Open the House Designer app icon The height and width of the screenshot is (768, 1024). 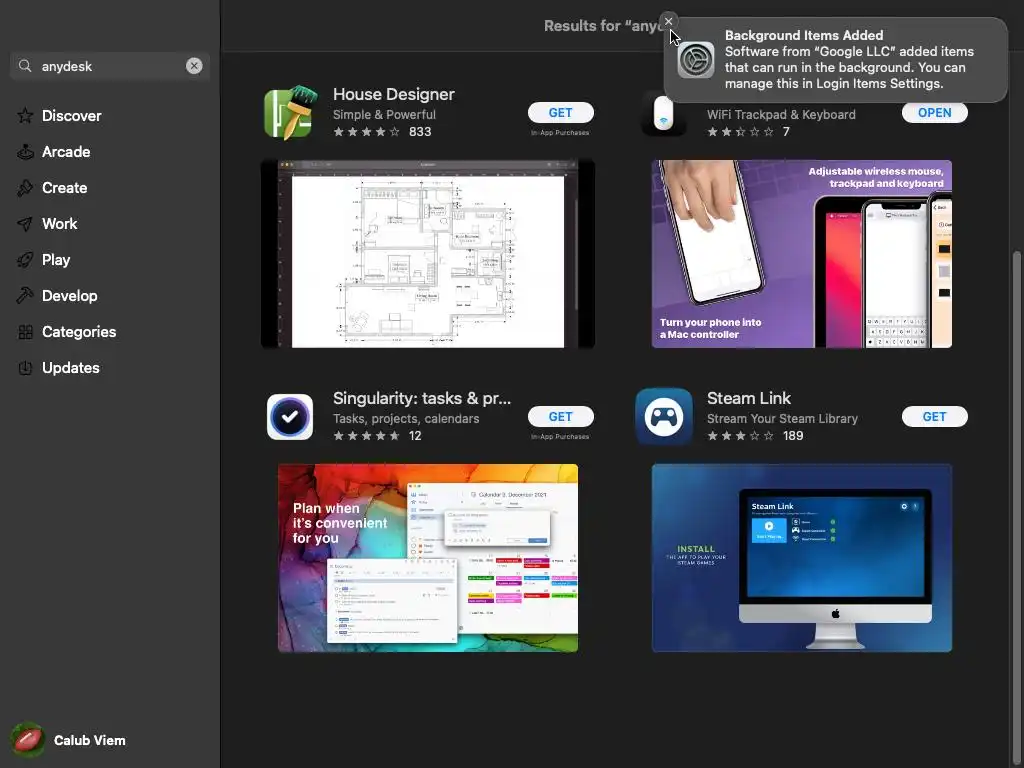[290, 112]
